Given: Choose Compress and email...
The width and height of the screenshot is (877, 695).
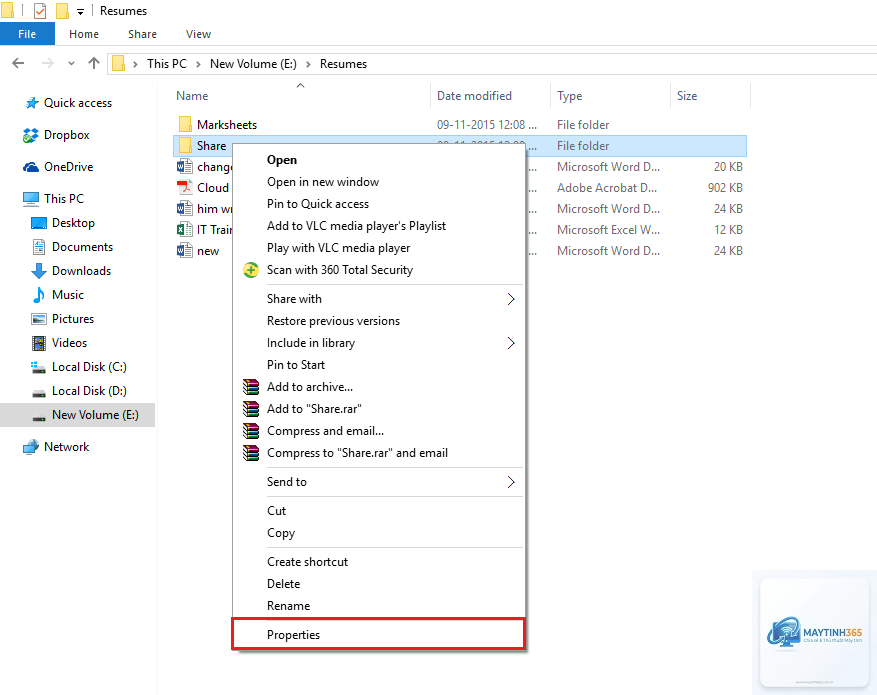Looking at the screenshot, I should pyautogui.click(x=379, y=431).
